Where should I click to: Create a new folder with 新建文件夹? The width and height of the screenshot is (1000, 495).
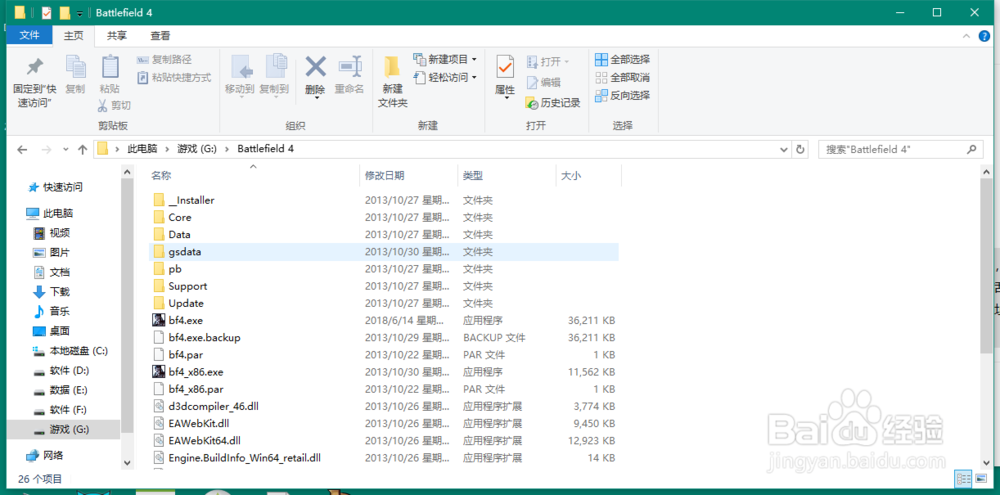(x=392, y=82)
